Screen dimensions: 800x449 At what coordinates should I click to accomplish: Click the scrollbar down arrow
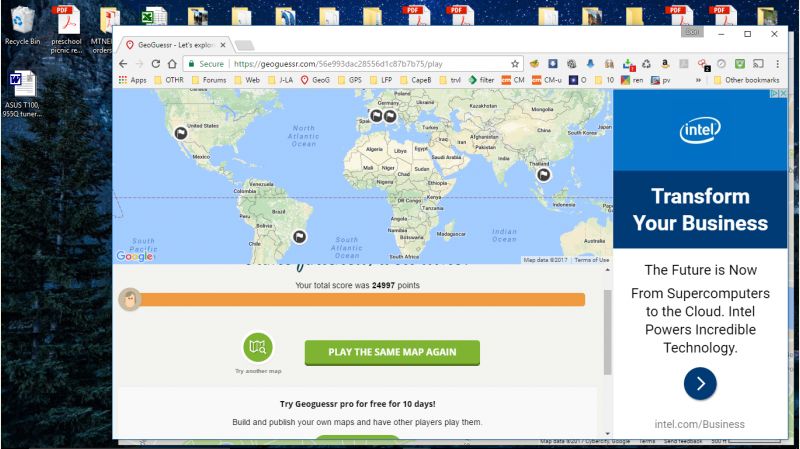(607, 434)
